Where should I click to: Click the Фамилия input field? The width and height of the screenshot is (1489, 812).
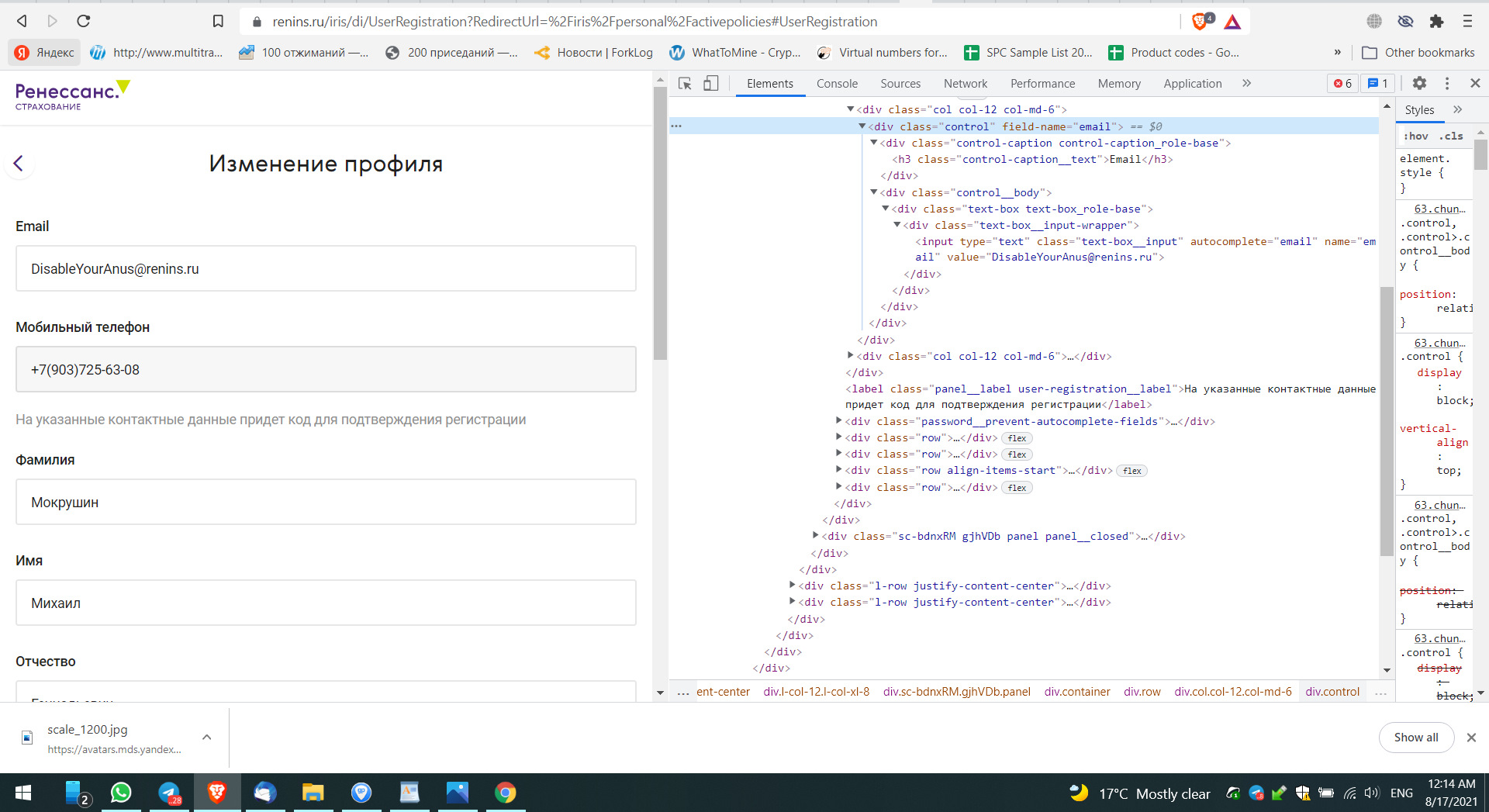pyautogui.click(x=326, y=503)
